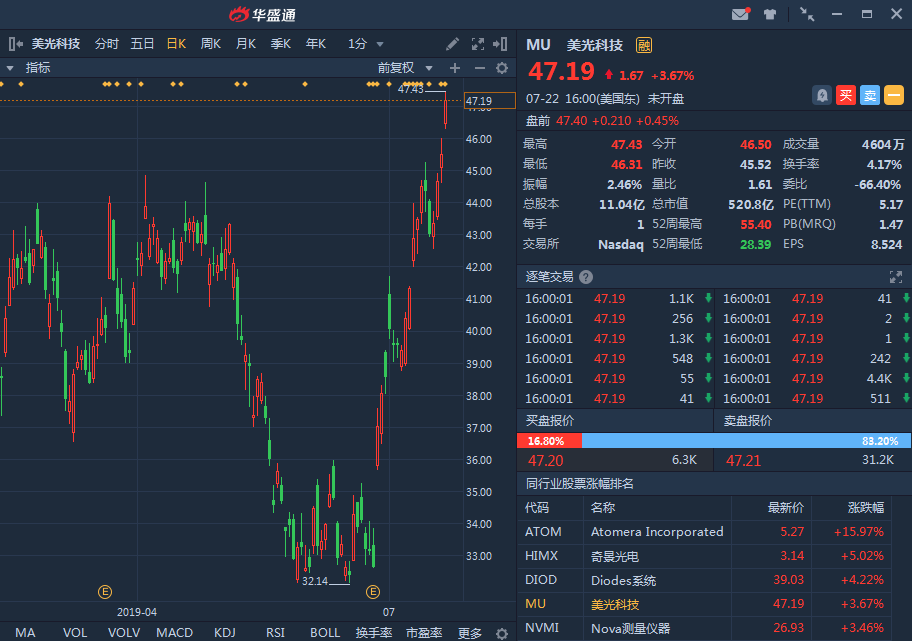Click the 买盘报价 header
Screen dimensions: 912x641
tap(550, 421)
